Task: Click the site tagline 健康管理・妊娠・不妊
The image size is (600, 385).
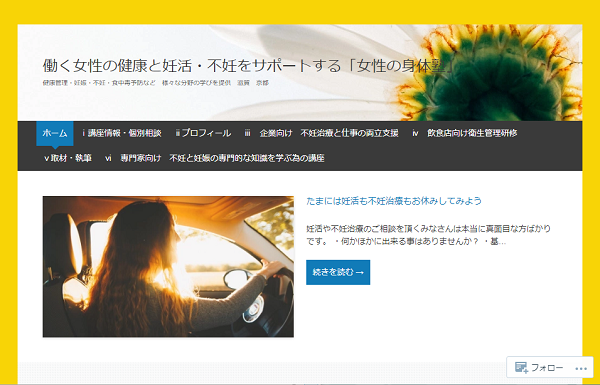Action: [x=156, y=83]
